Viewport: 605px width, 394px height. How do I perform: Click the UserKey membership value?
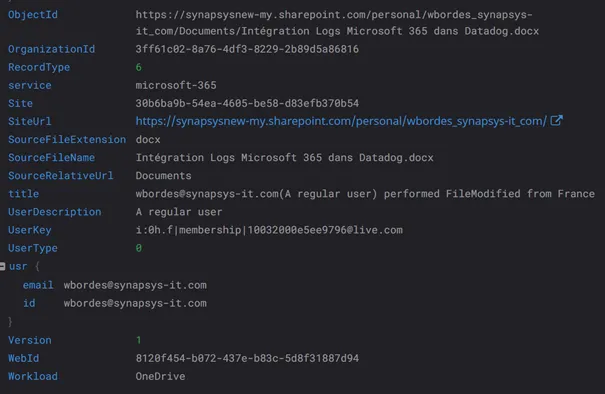(269, 230)
